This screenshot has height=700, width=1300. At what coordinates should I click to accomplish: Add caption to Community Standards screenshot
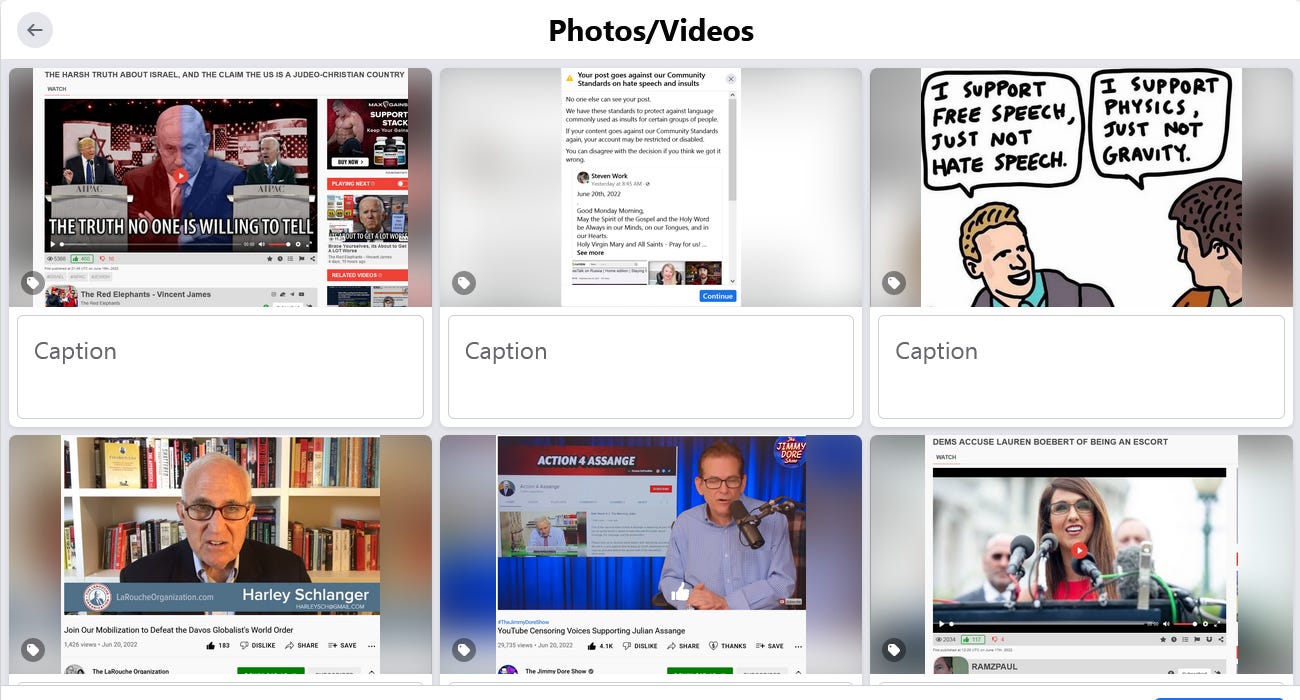tap(651, 367)
